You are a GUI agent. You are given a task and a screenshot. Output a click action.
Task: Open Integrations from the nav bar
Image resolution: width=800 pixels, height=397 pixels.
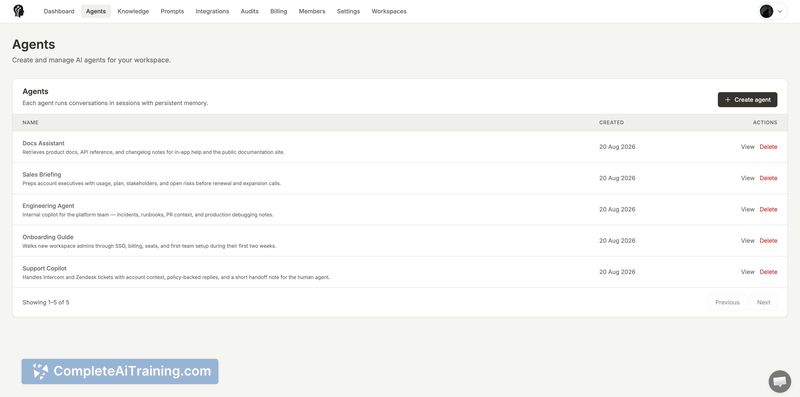212,11
